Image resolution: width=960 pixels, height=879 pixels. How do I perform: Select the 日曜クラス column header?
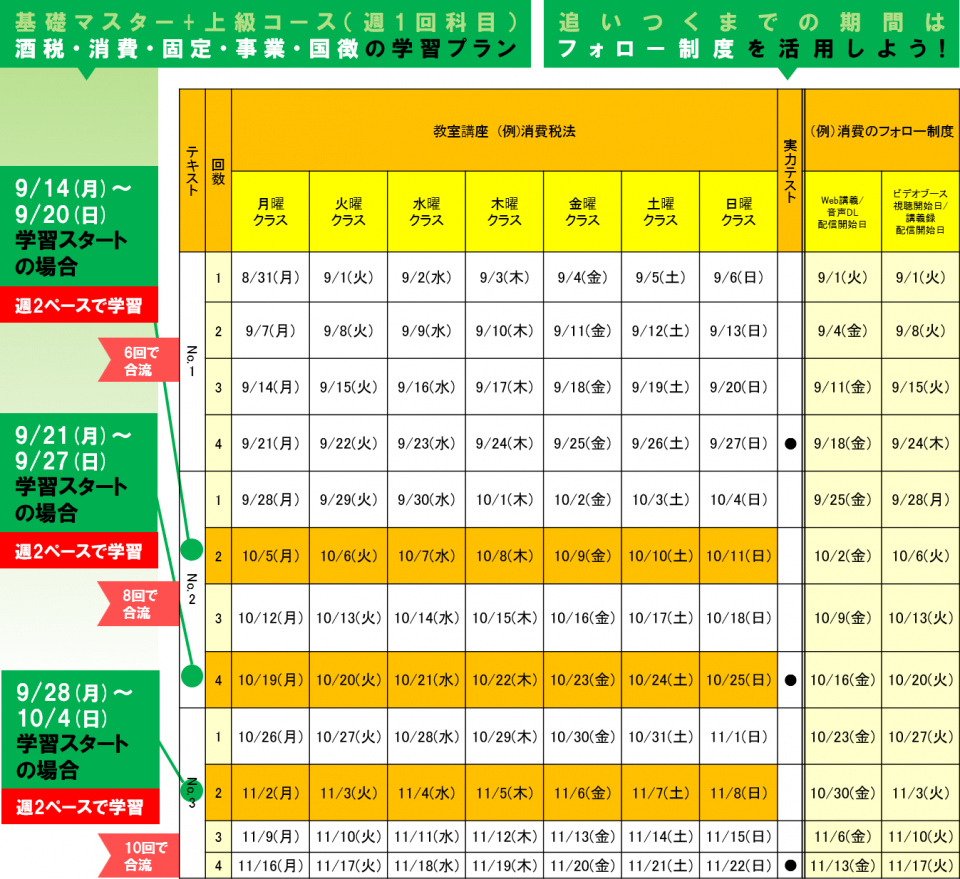738,212
